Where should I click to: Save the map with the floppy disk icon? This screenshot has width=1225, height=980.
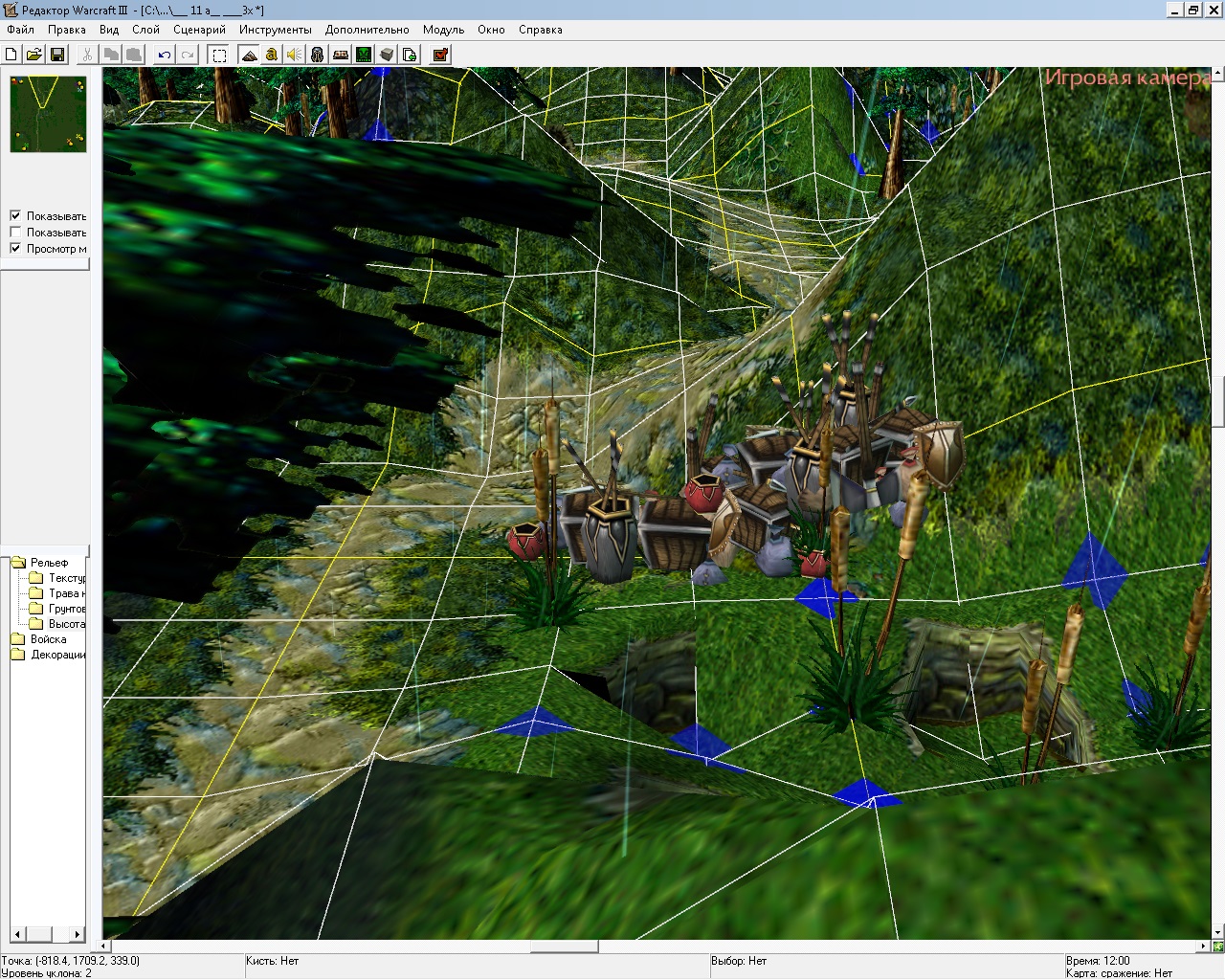(56, 55)
